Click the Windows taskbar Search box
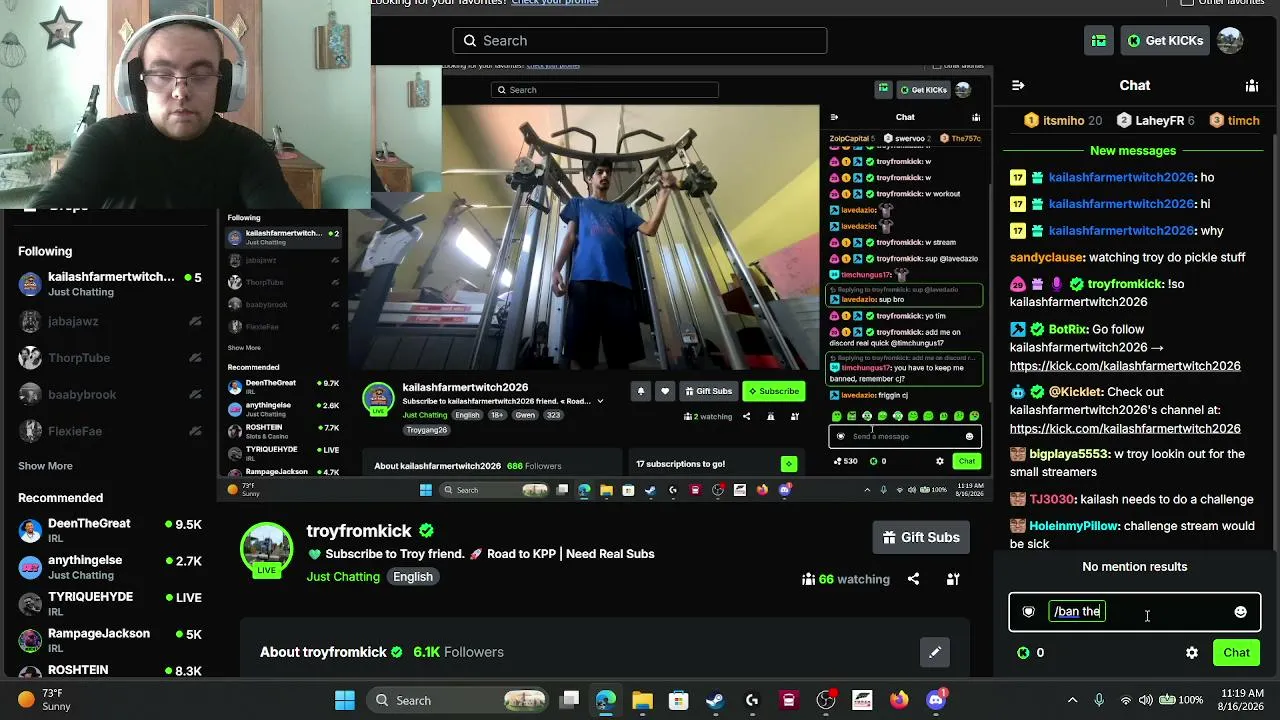This screenshot has width=1280, height=720. click(455, 700)
